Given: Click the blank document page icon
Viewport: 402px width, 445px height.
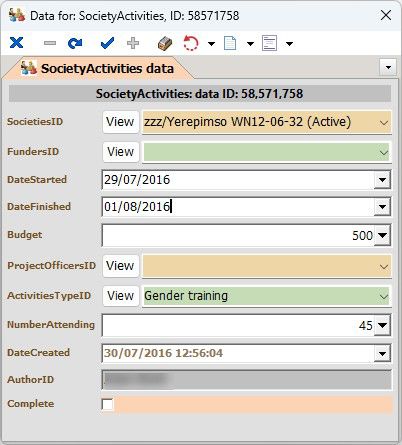Looking at the screenshot, I should click(x=230, y=43).
